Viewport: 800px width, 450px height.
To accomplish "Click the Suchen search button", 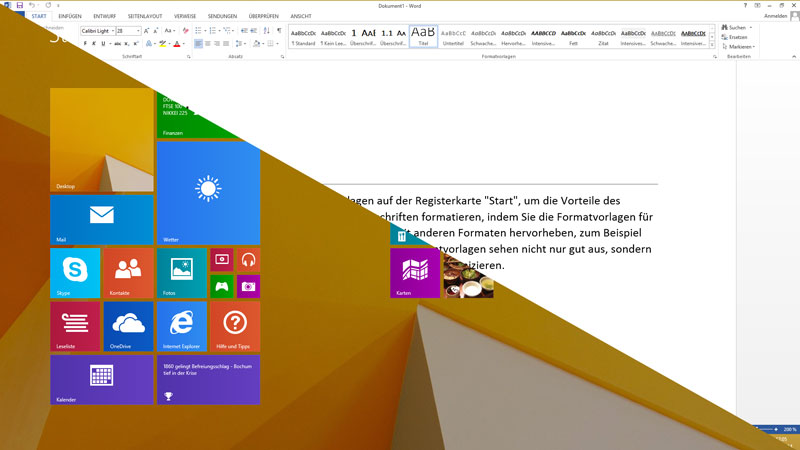I will pyautogui.click(x=737, y=28).
